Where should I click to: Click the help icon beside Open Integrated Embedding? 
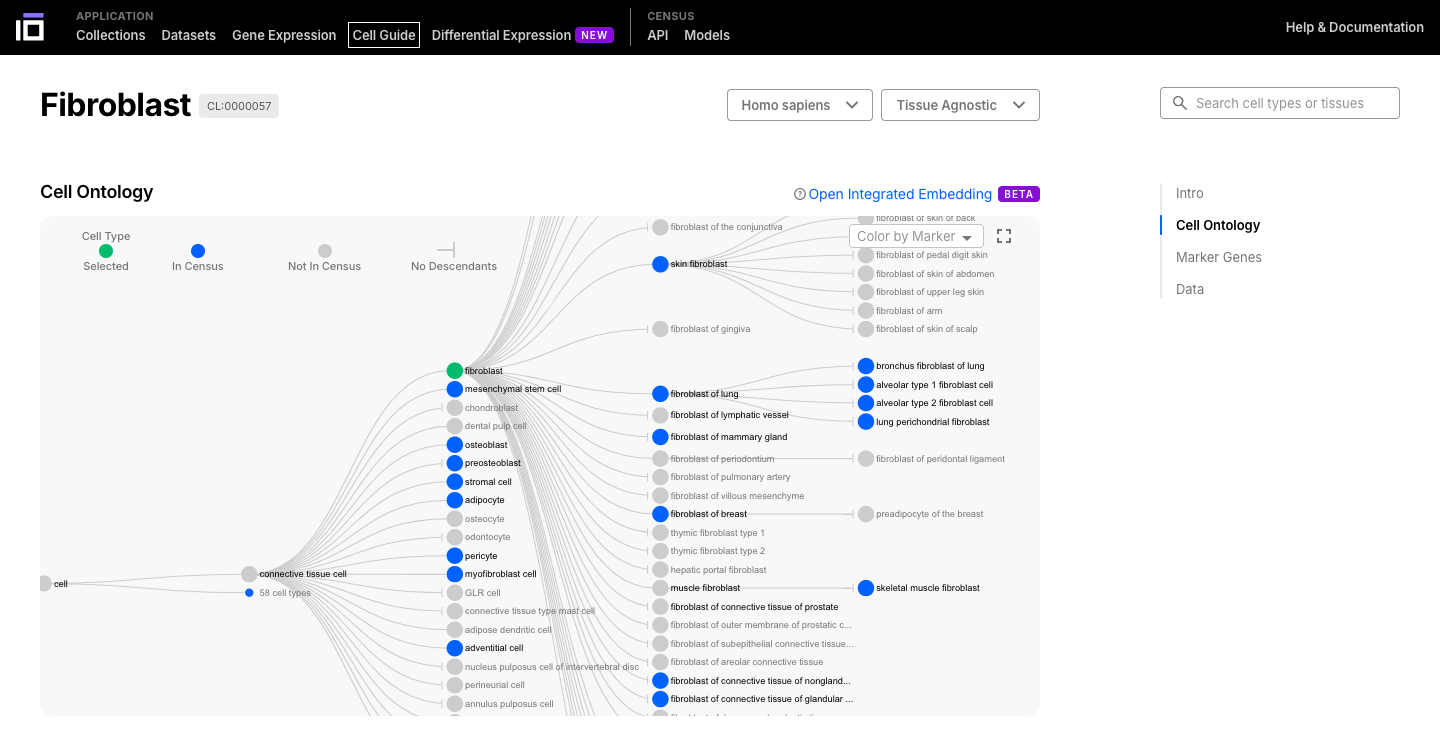[799, 195]
